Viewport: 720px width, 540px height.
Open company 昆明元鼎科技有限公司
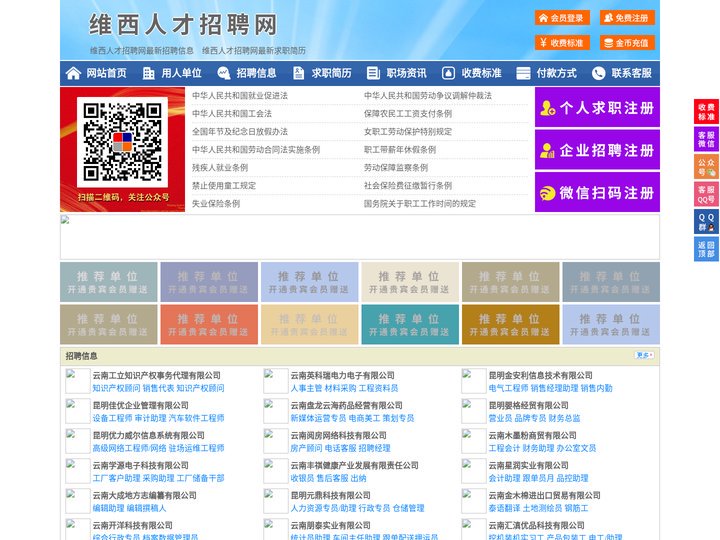[x=331, y=495]
